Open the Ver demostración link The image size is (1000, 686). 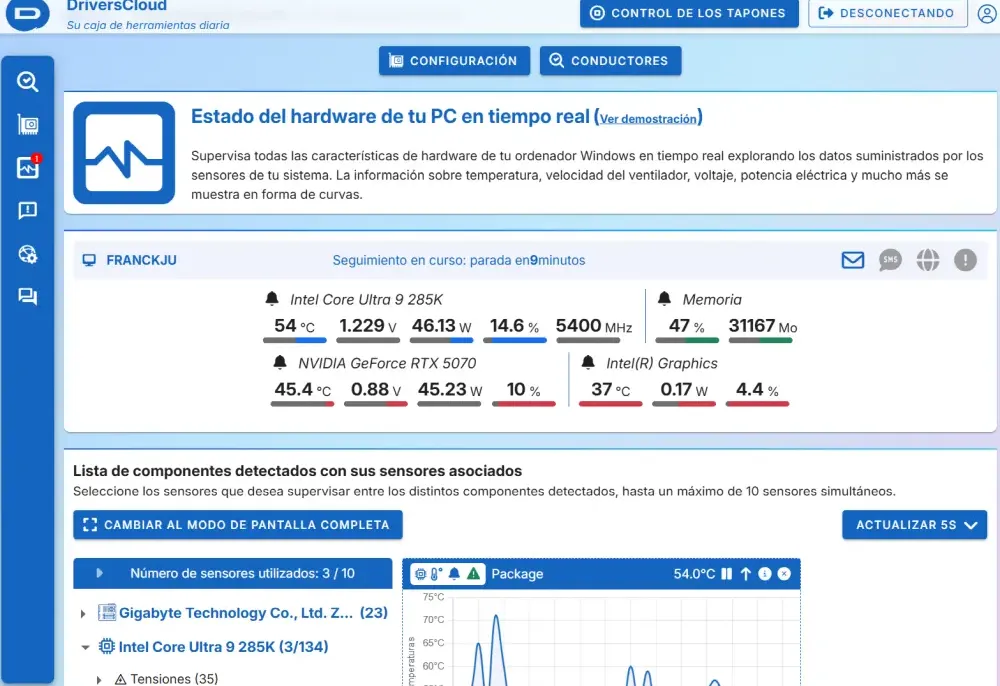[x=648, y=119]
